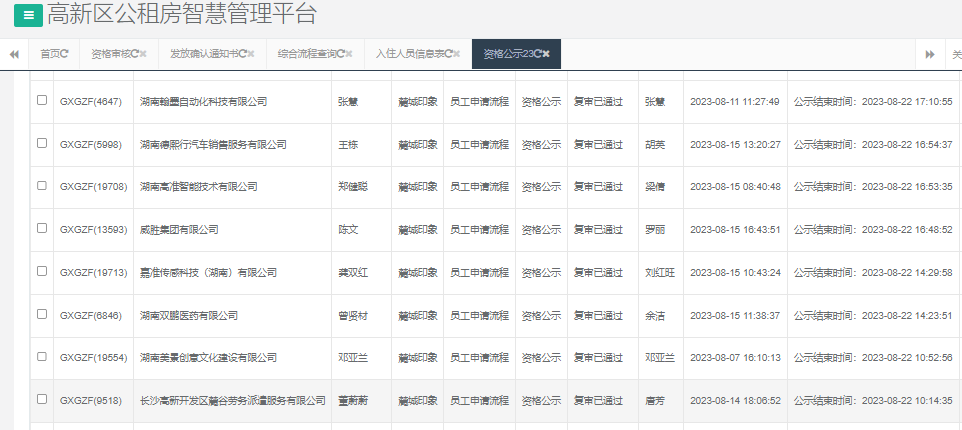Click applicant name 董蔚蔚
The height and width of the screenshot is (430, 962).
tap(353, 401)
